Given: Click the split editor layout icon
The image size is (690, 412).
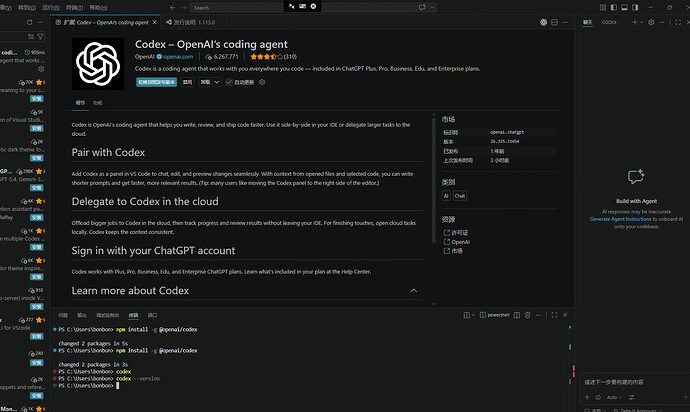Looking at the screenshot, I should (554, 22).
